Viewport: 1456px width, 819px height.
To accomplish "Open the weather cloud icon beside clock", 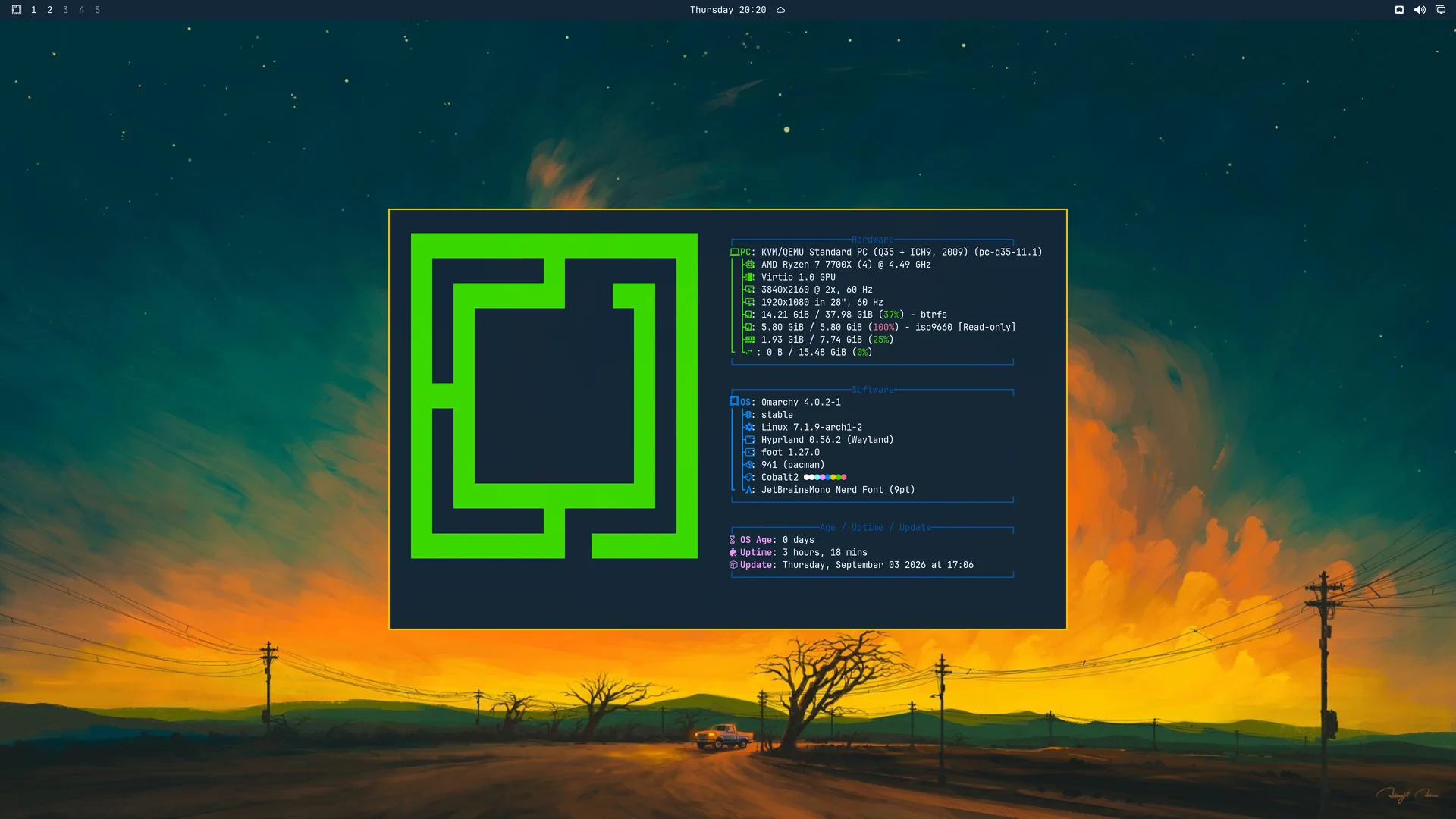I will (780, 10).
